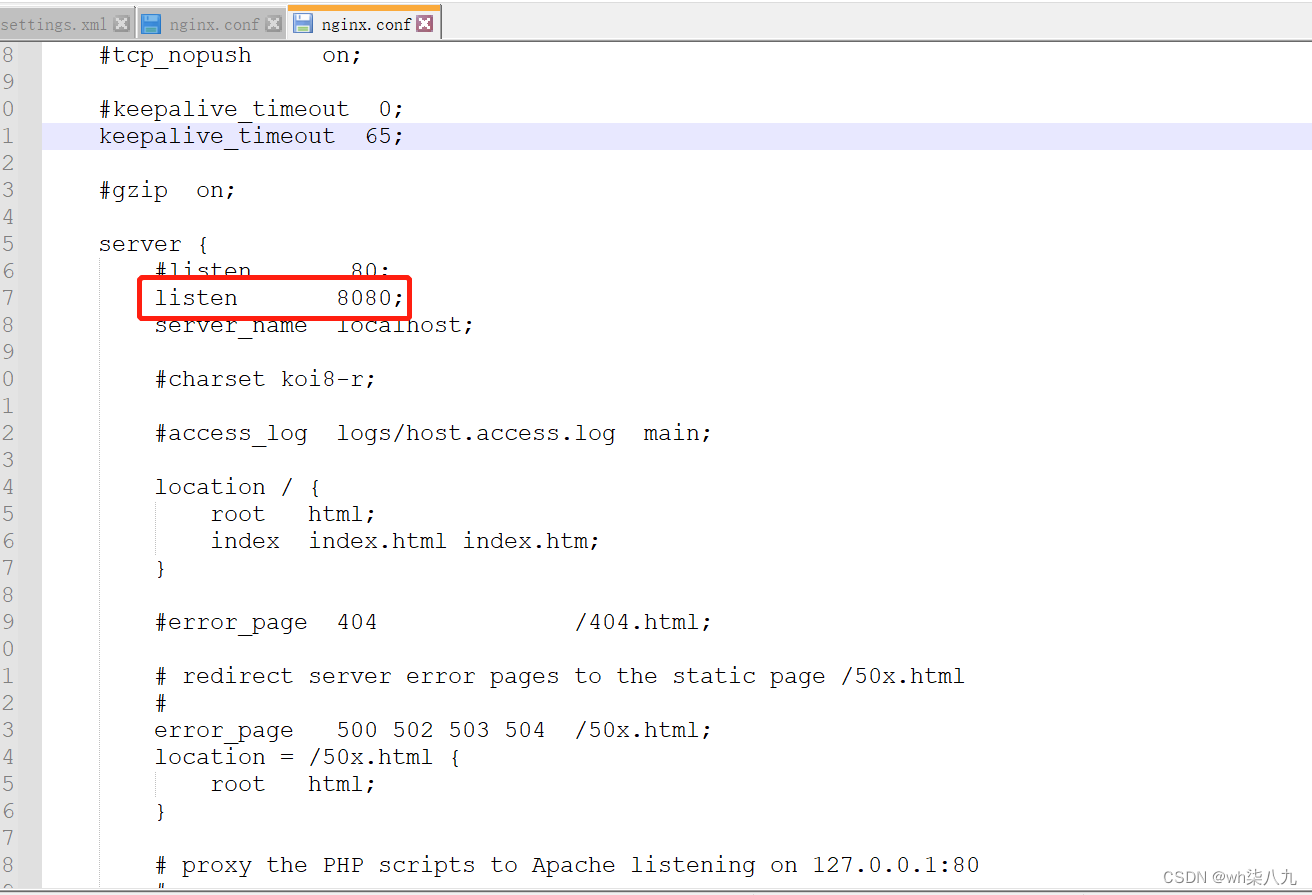This screenshot has width=1312, height=895.
Task: Click the value 65 after keepalive_timeout
Action: point(379,137)
